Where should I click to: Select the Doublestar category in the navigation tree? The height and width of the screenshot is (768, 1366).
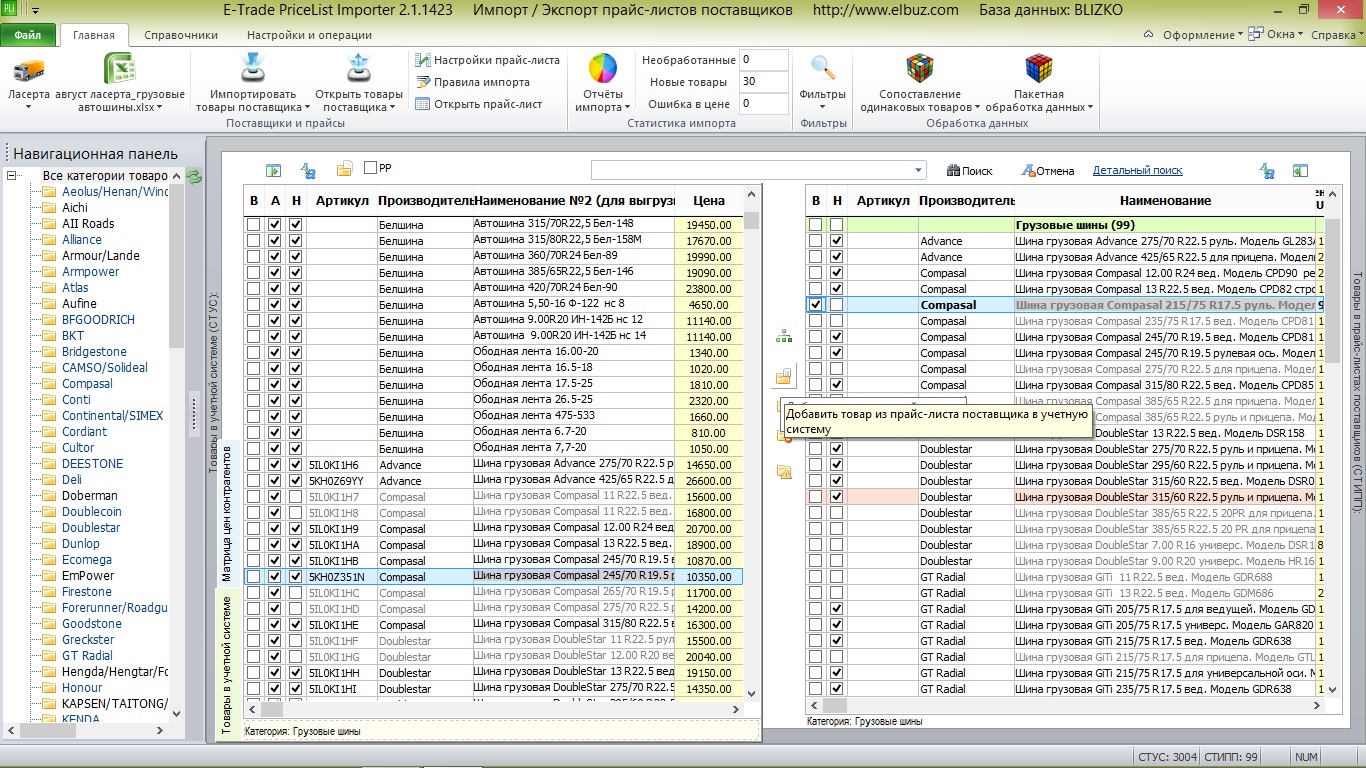(91, 528)
